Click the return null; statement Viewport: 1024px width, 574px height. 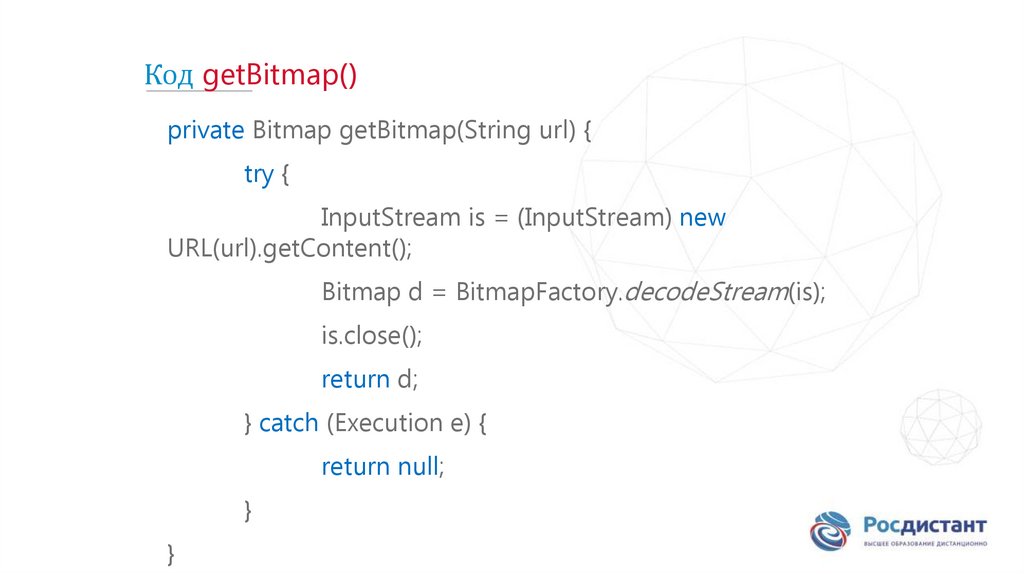tap(381, 466)
